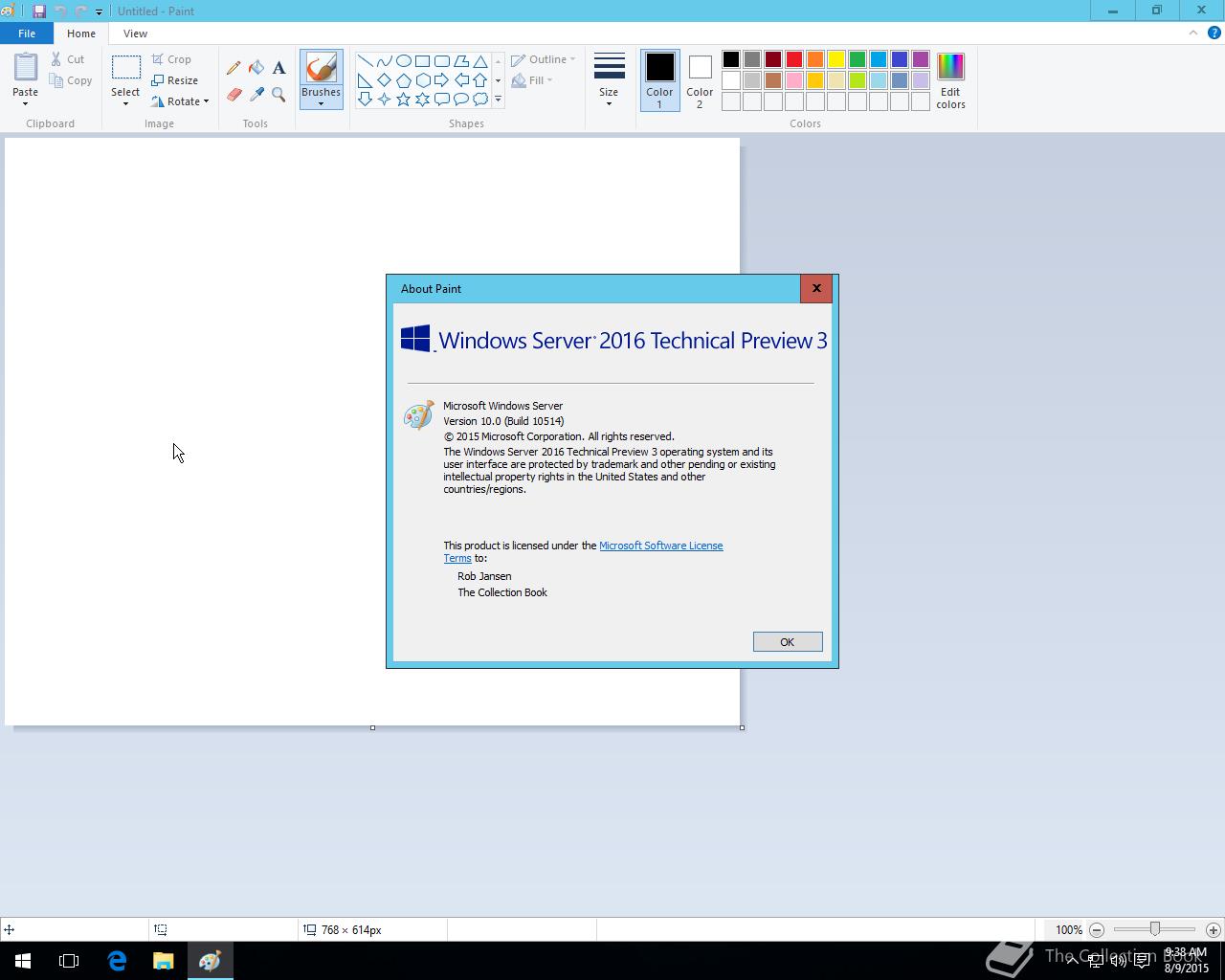Select the Fill with color bucket tool
The image size is (1225, 980).
(x=256, y=68)
